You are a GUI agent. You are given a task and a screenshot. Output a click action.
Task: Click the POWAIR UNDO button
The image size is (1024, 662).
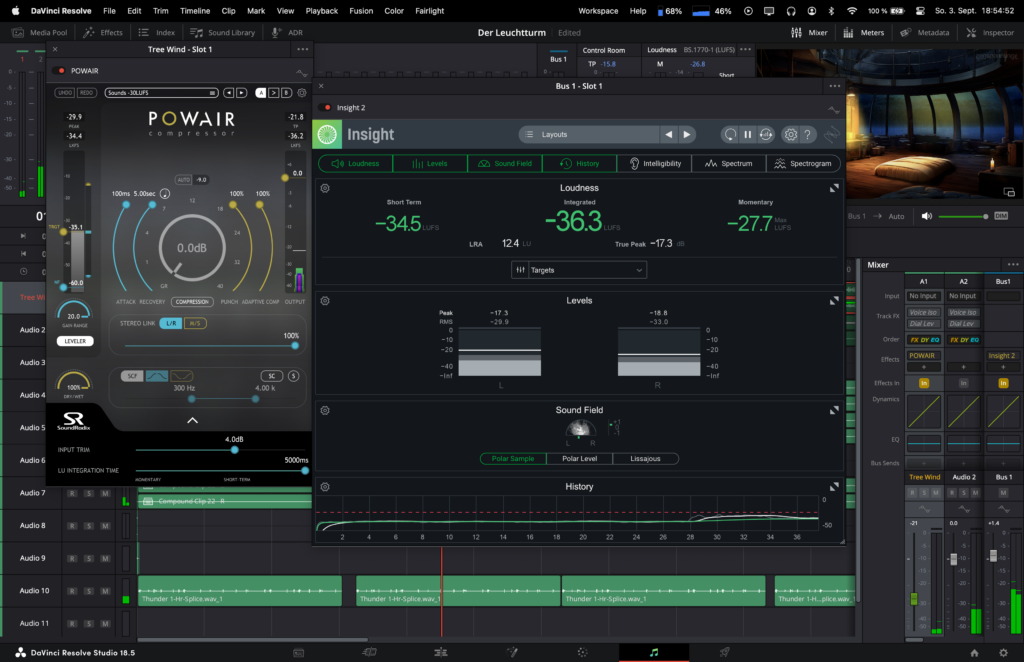(x=65, y=93)
